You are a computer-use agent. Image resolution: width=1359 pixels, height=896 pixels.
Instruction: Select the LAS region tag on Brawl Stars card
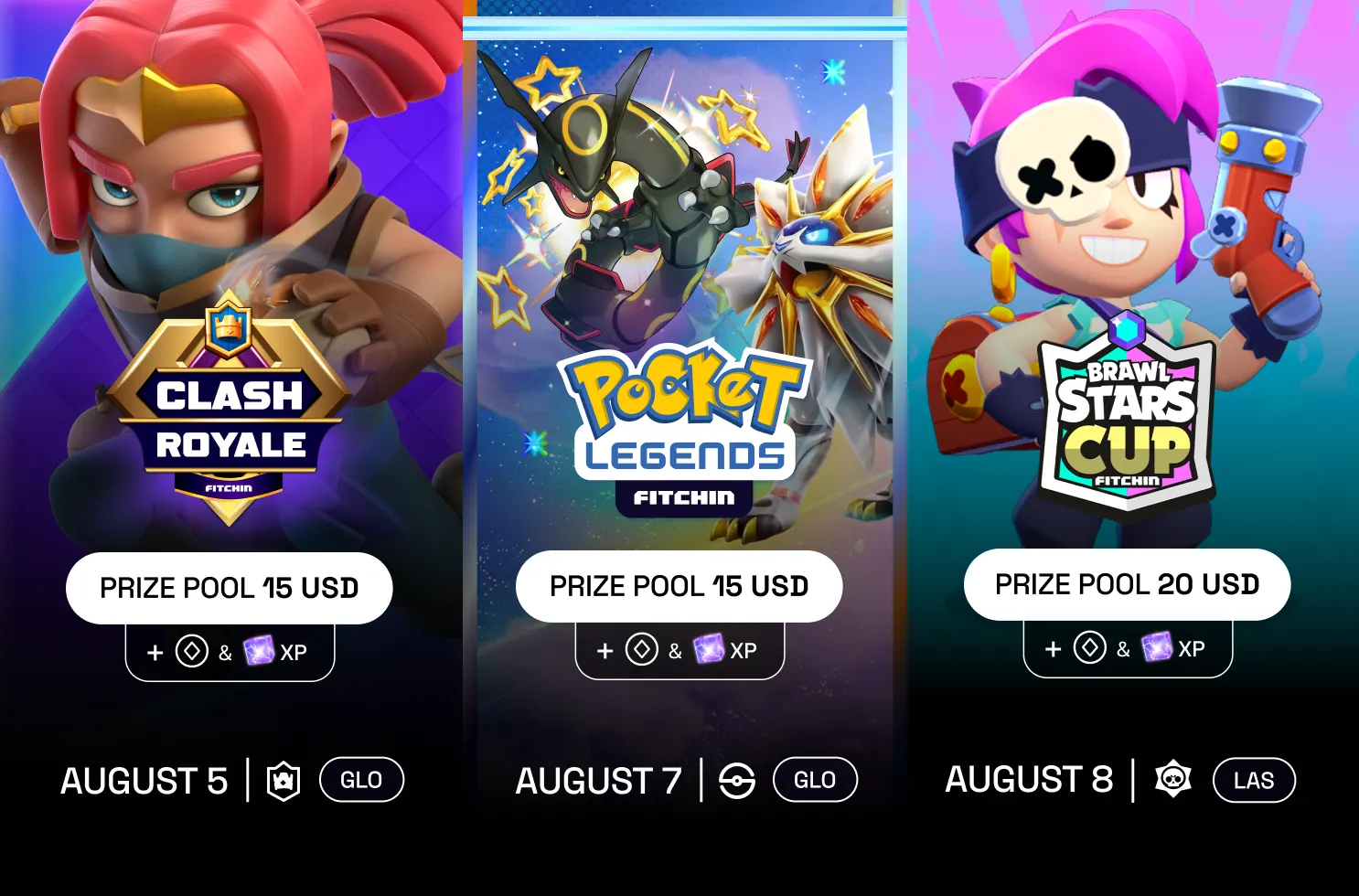[1254, 780]
